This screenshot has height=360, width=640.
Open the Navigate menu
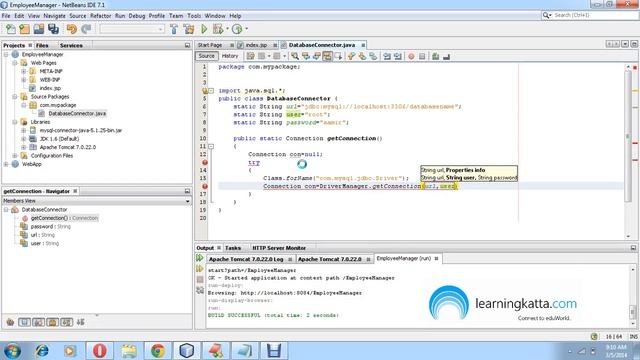click(54, 16)
